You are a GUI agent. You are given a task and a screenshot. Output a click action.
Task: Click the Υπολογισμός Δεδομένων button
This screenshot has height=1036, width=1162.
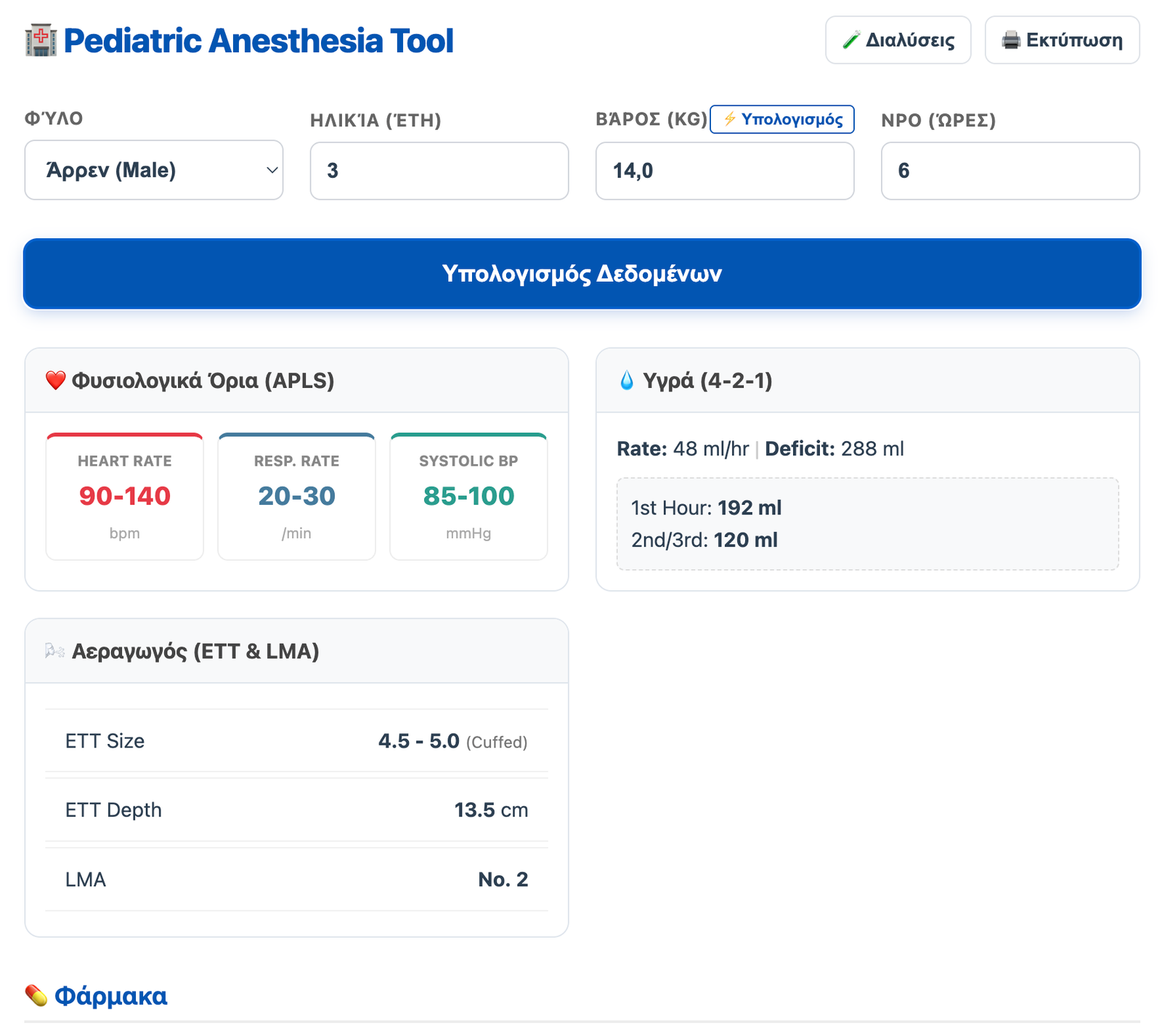(x=581, y=274)
